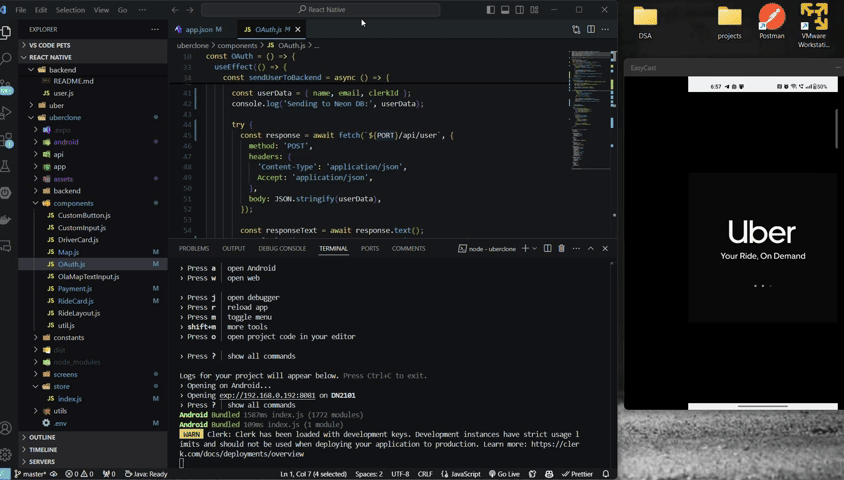Open the Extensions view in activity bar

(7, 140)
